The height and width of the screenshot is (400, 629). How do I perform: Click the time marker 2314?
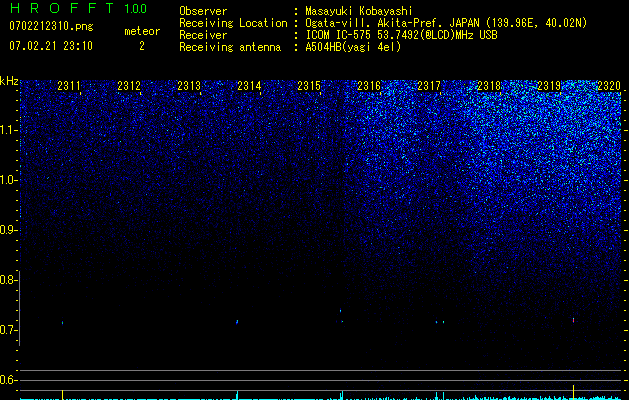(249, 86)
